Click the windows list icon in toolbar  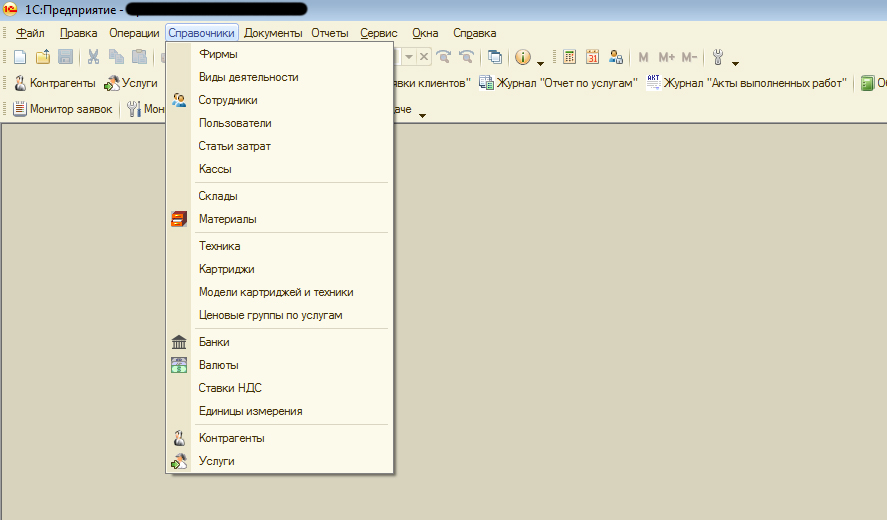(495, 58)
